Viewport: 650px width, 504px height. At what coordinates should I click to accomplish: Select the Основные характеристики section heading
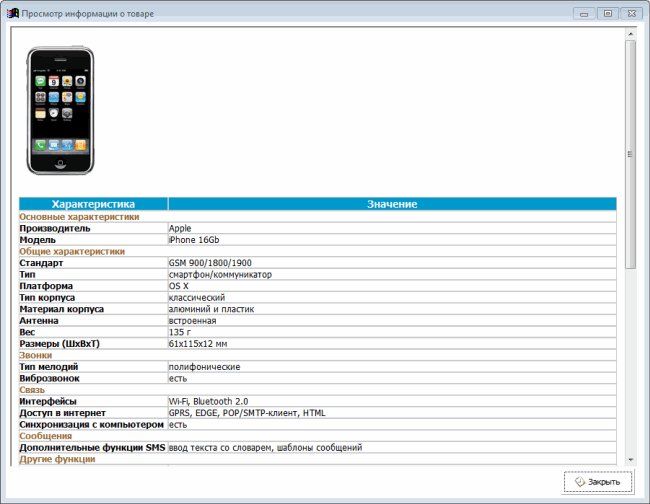tap(79, 217)
